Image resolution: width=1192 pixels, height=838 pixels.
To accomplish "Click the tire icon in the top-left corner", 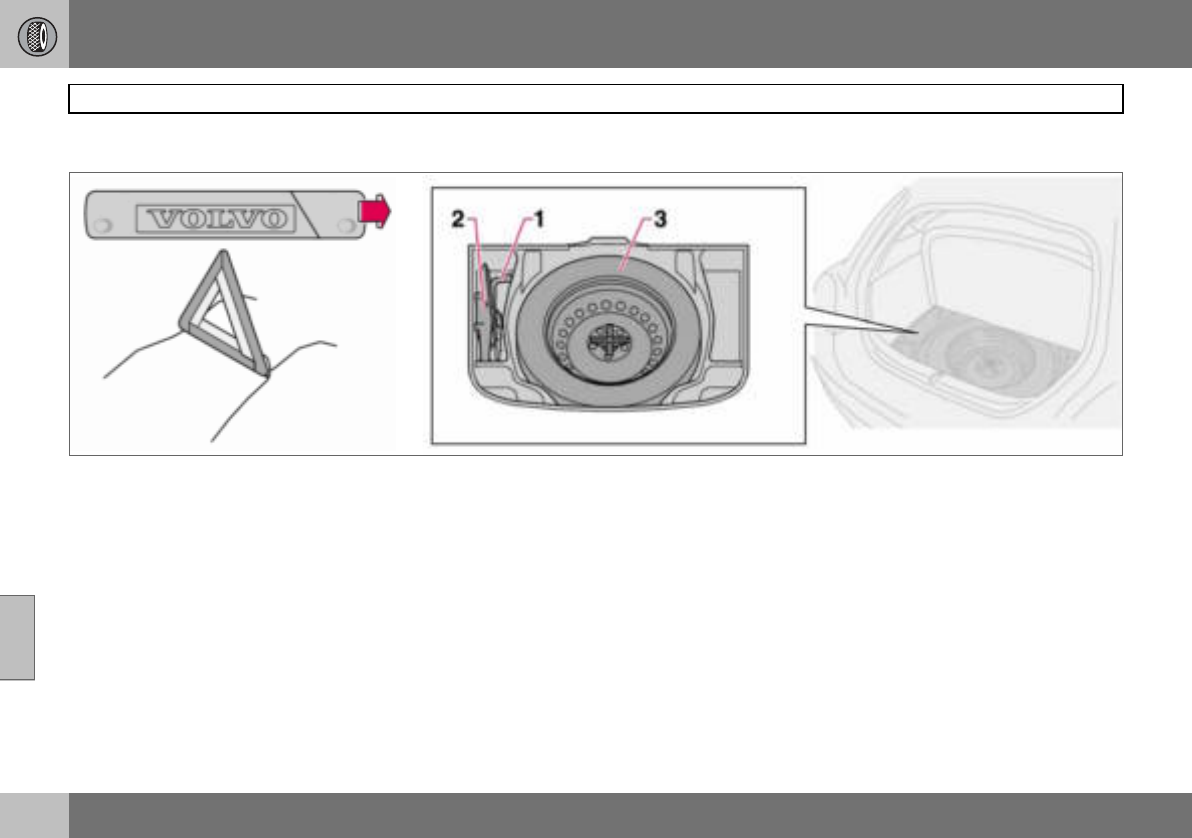I will (x=36, y=37).
